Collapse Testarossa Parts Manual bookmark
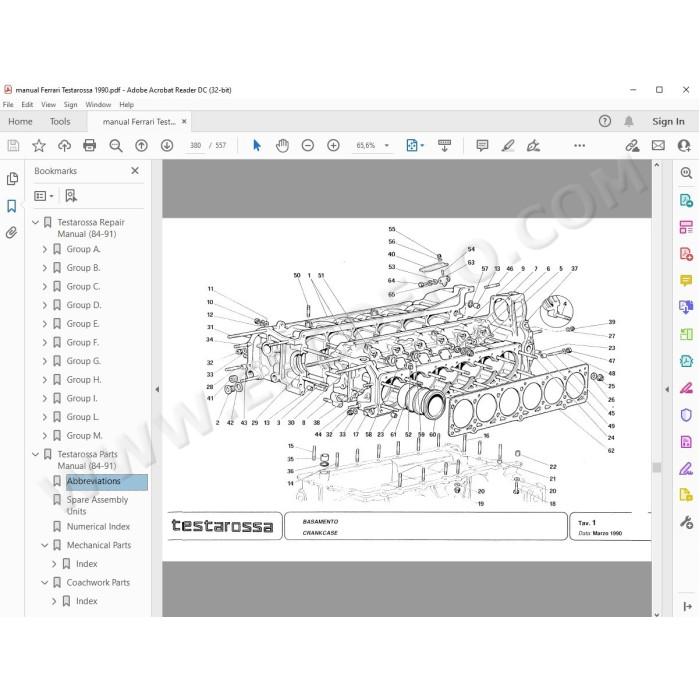The image size is (700, 700). (36, 454)
